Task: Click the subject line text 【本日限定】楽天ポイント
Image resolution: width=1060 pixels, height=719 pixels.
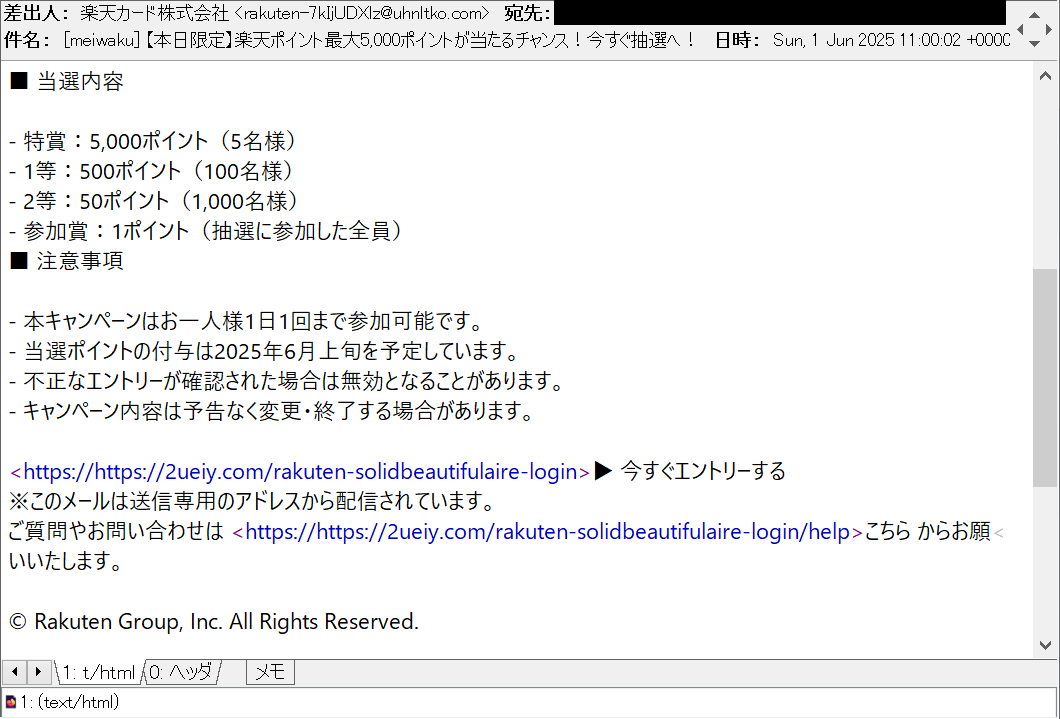Action: (234, 40)
